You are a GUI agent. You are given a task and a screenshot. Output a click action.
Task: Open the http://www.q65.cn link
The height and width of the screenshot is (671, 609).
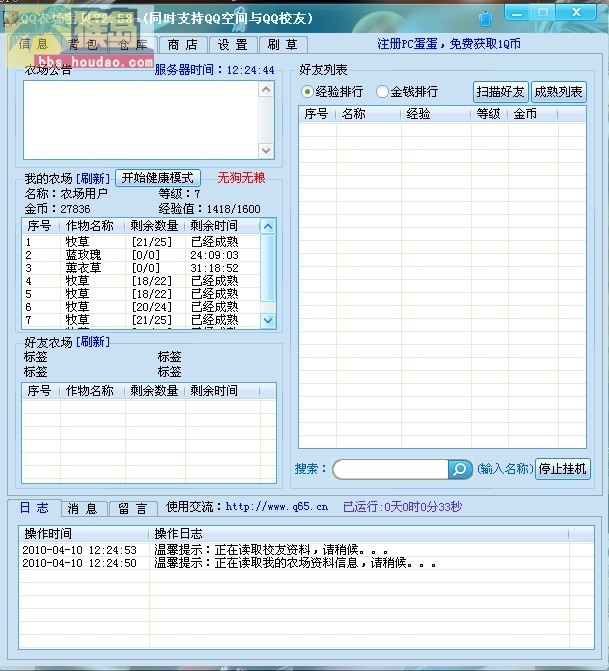pyautogui.click(x=276, y=507)
